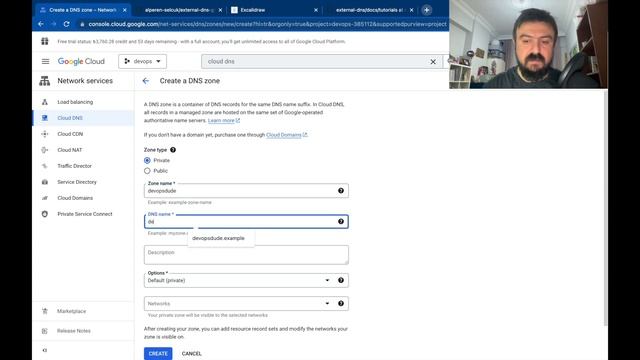The image size is (640, 360).
Task: Select the Public zone type
Action: [x=147, y=171]
